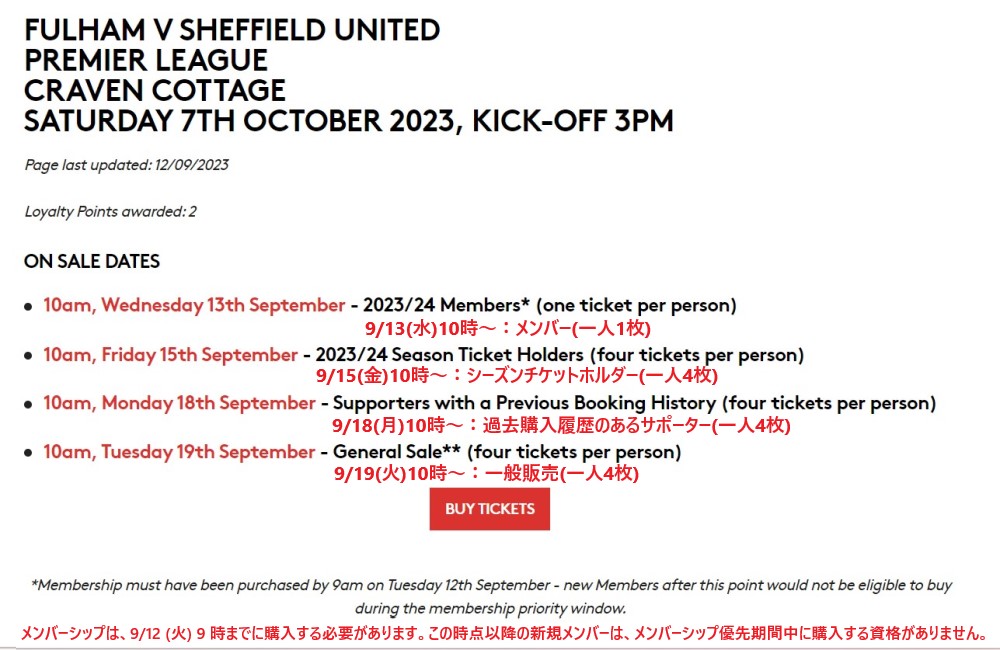This screenshot has height=650, width=1000.
Task: Select the "10am, Tuesday 19th September" date
Action: point(179,452)
